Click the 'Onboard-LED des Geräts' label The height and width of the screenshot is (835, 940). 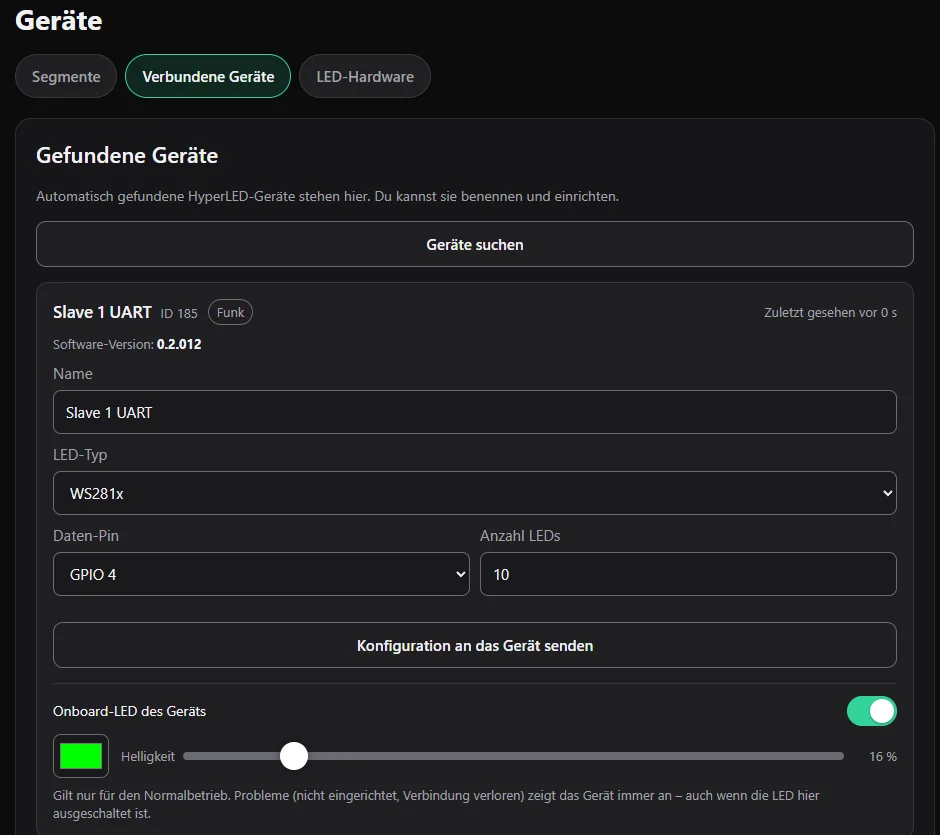129,711
